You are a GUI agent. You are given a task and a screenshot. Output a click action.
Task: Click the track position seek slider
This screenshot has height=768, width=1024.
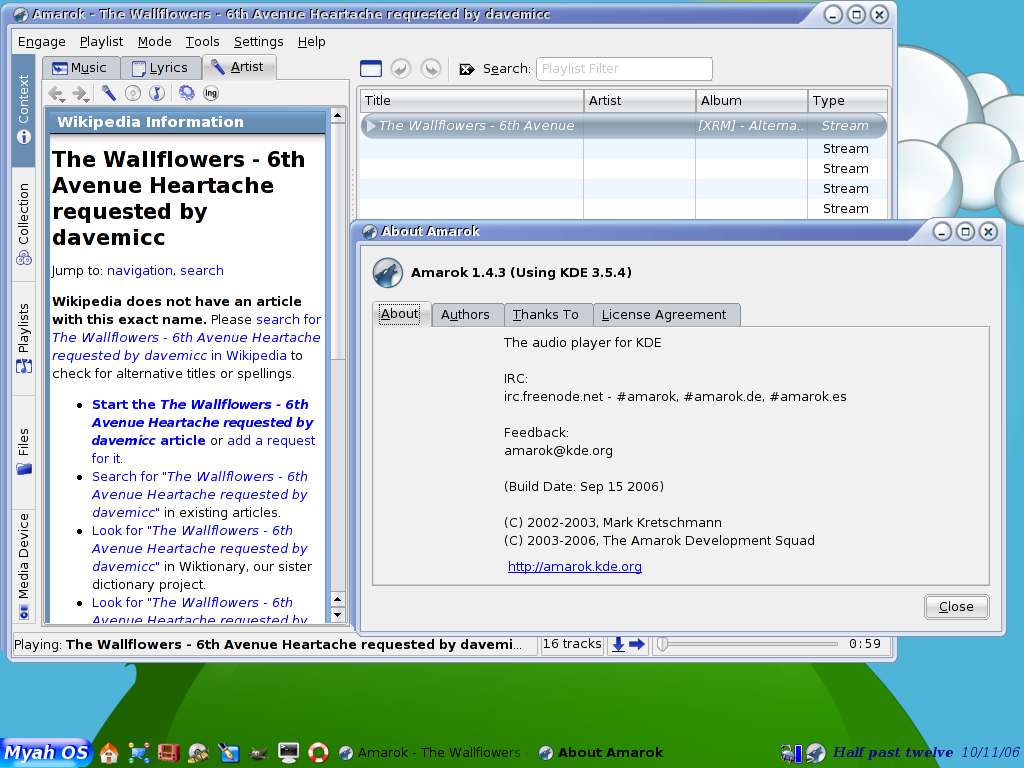point(747,645)
